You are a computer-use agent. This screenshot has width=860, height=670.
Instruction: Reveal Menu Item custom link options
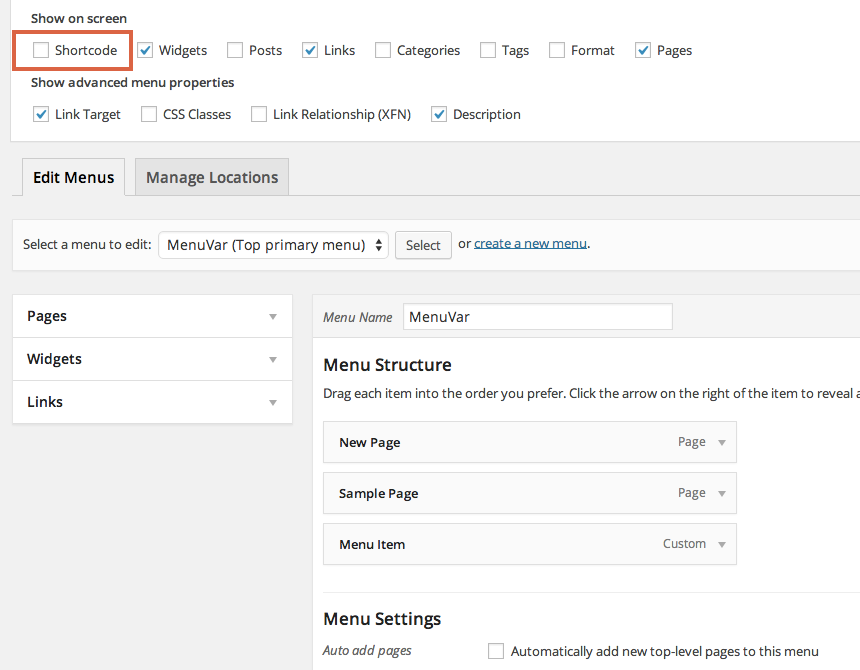[722, 545]
